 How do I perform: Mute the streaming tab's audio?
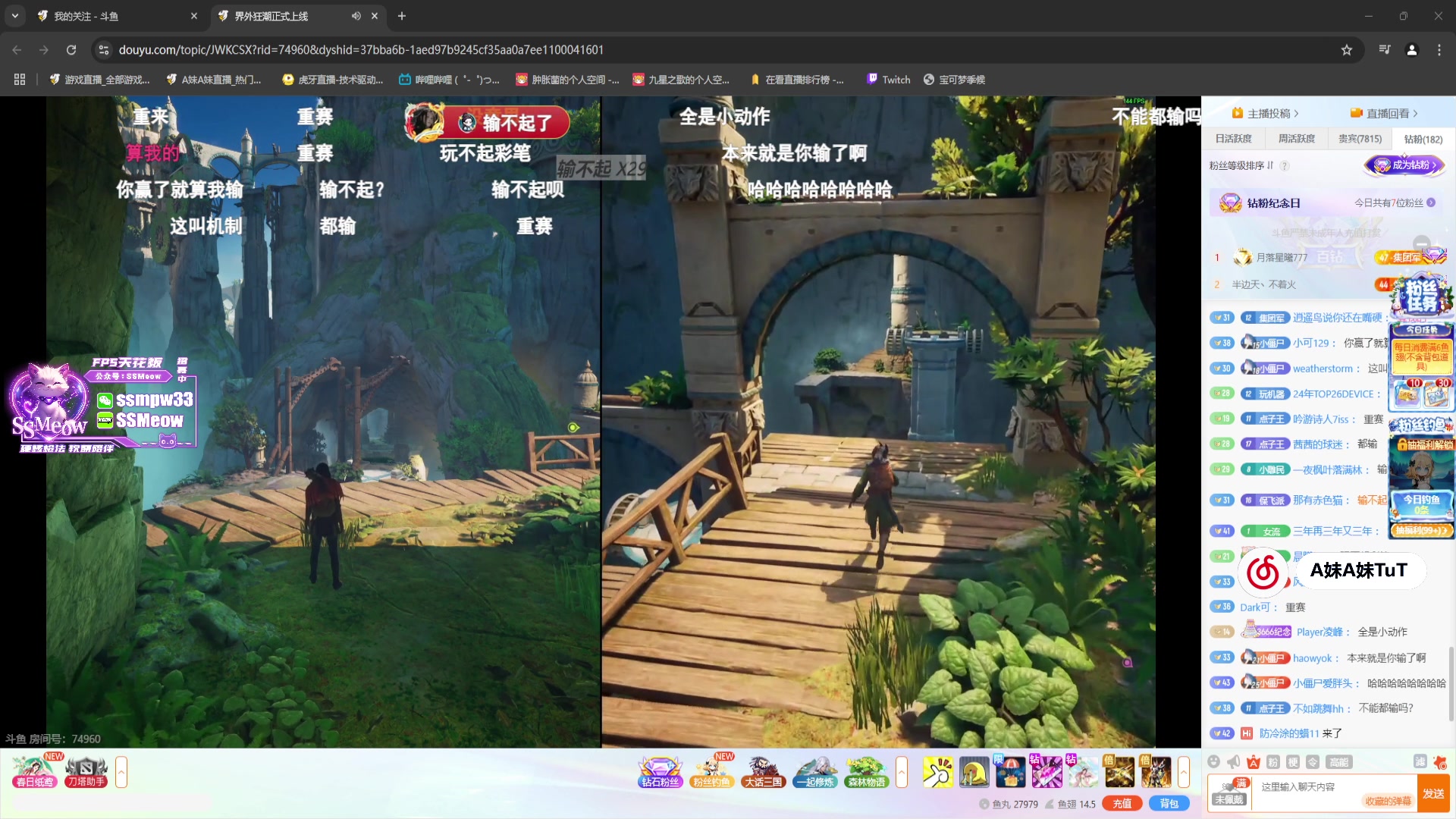pyautogui.click(x=356, y=16)
